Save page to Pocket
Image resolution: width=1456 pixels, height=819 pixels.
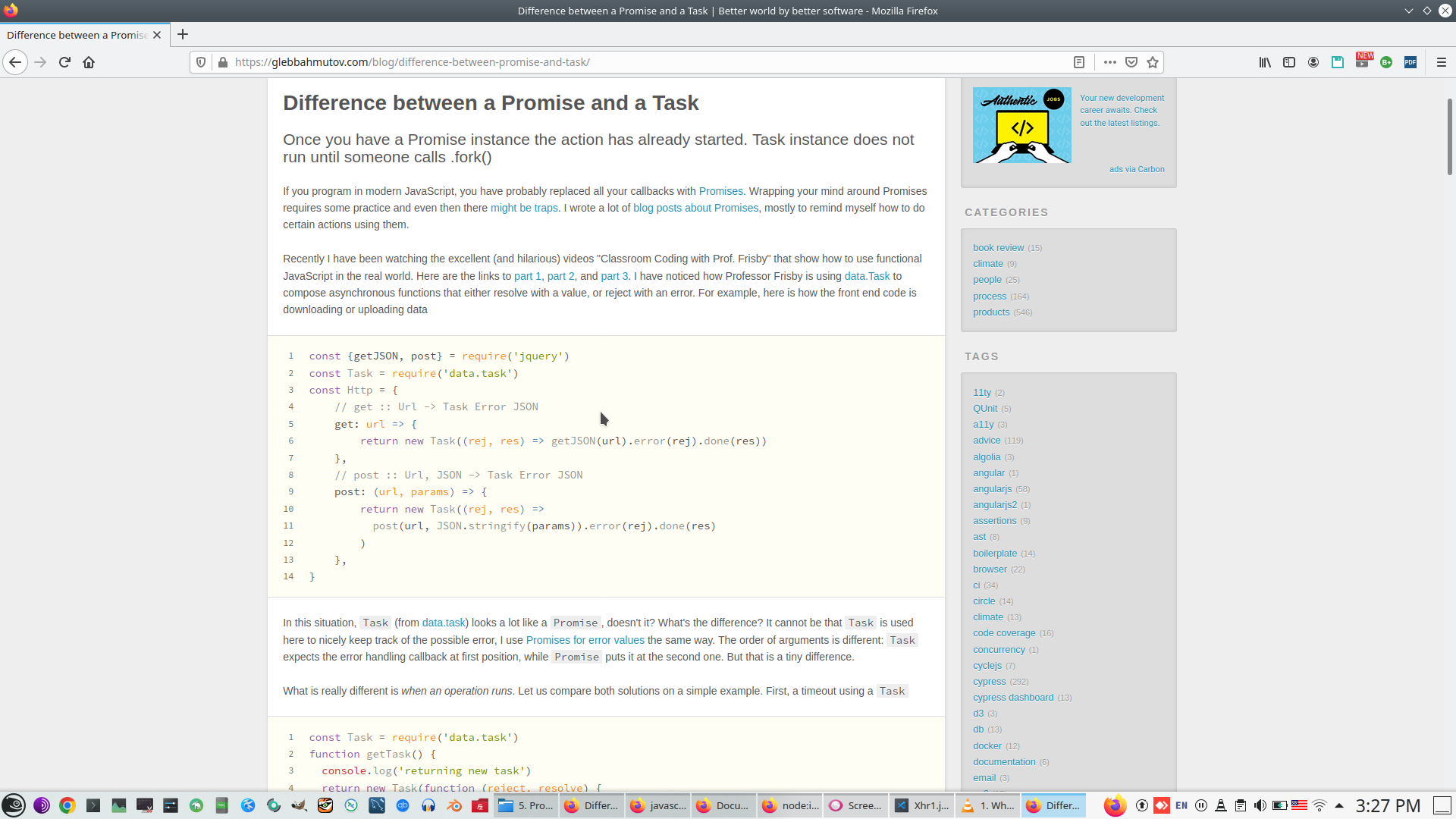1131,62
